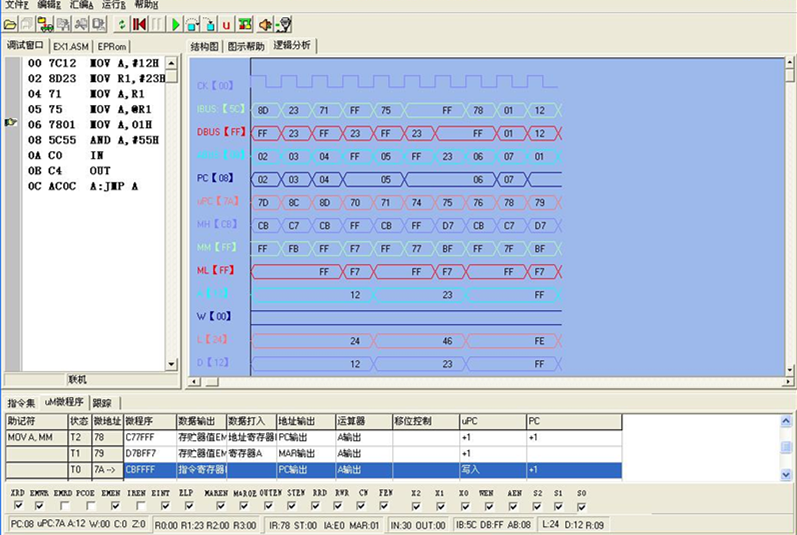Click the 联机 button under code list

click(78, 379)
